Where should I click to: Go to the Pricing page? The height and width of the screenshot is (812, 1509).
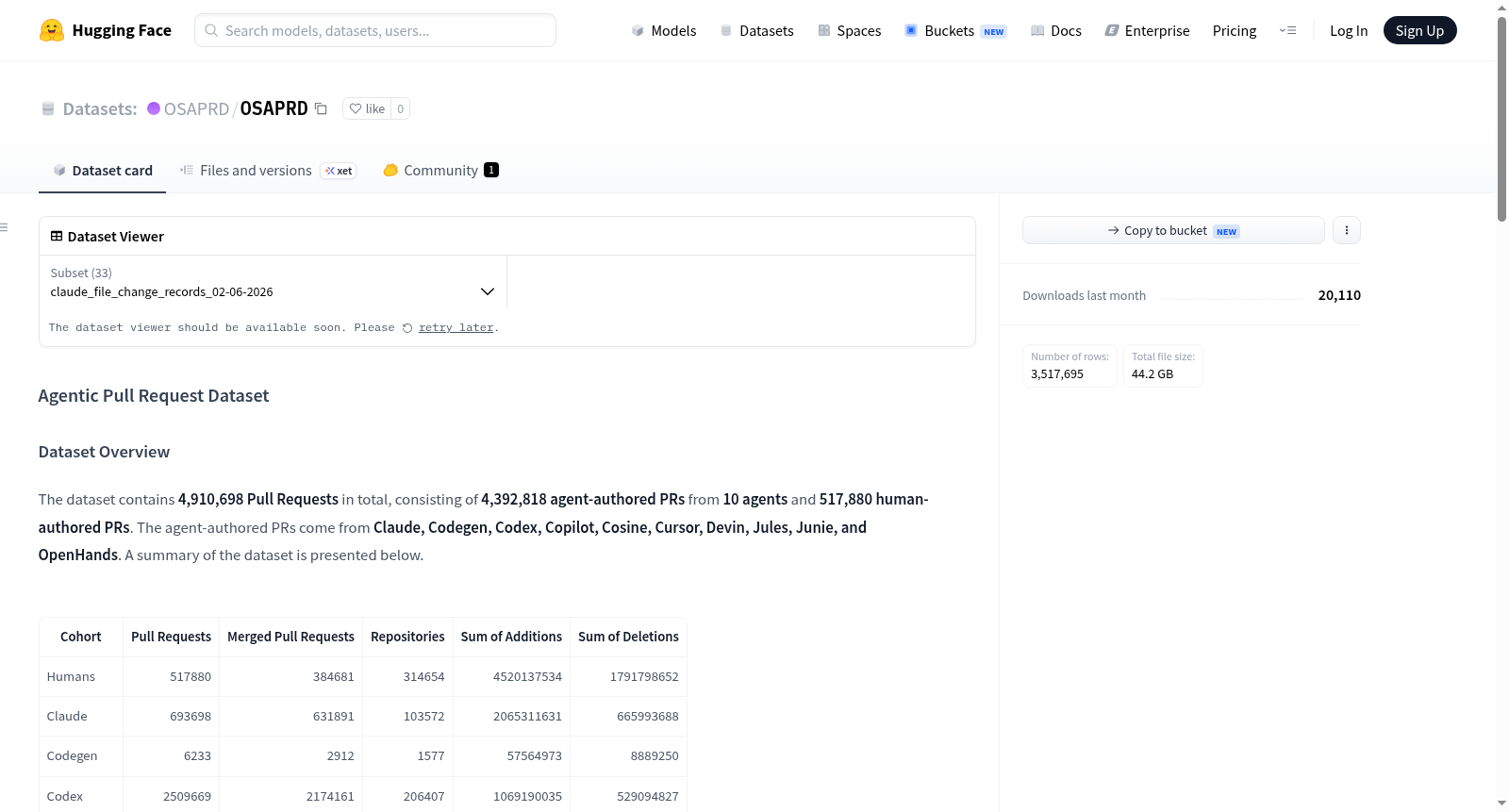1235,30
